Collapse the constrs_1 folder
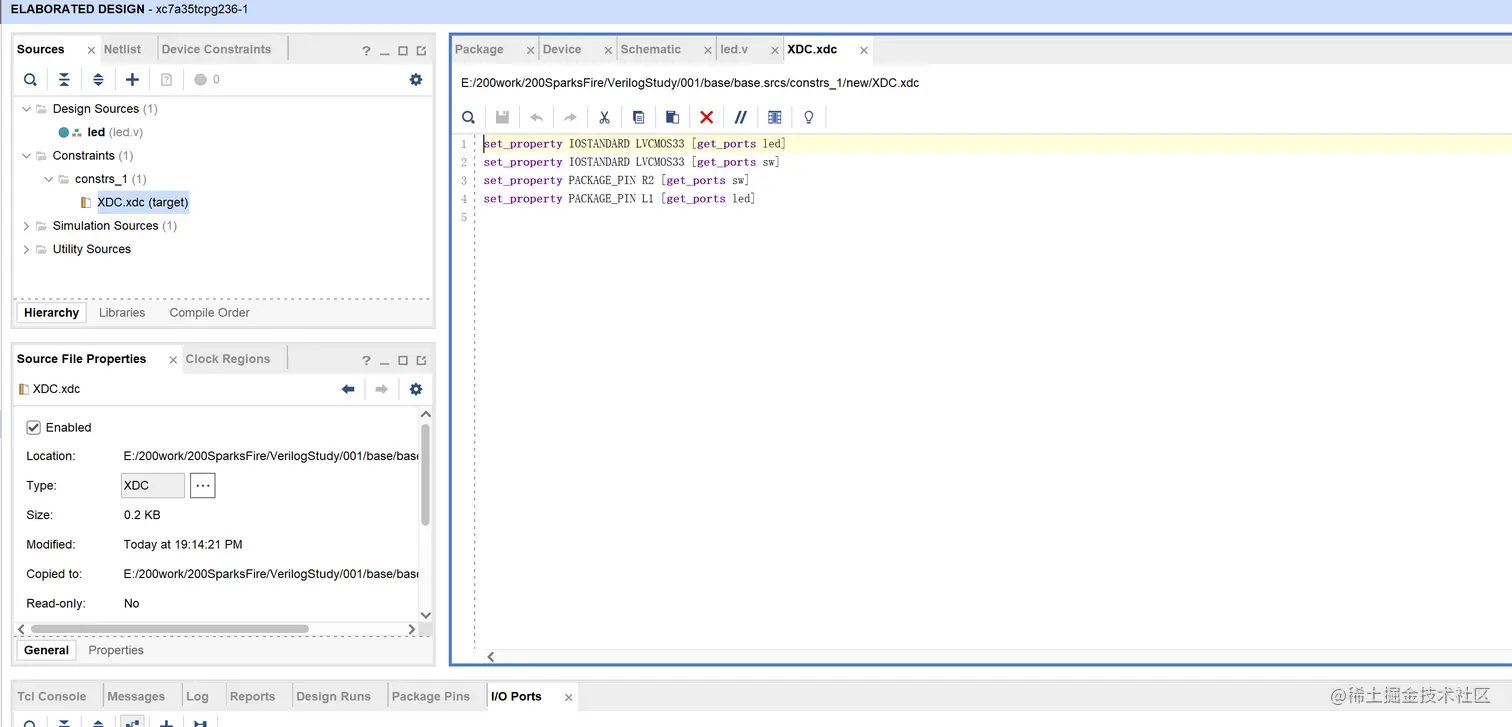The width and height of the screenshot is (1512, 727). 48,179
